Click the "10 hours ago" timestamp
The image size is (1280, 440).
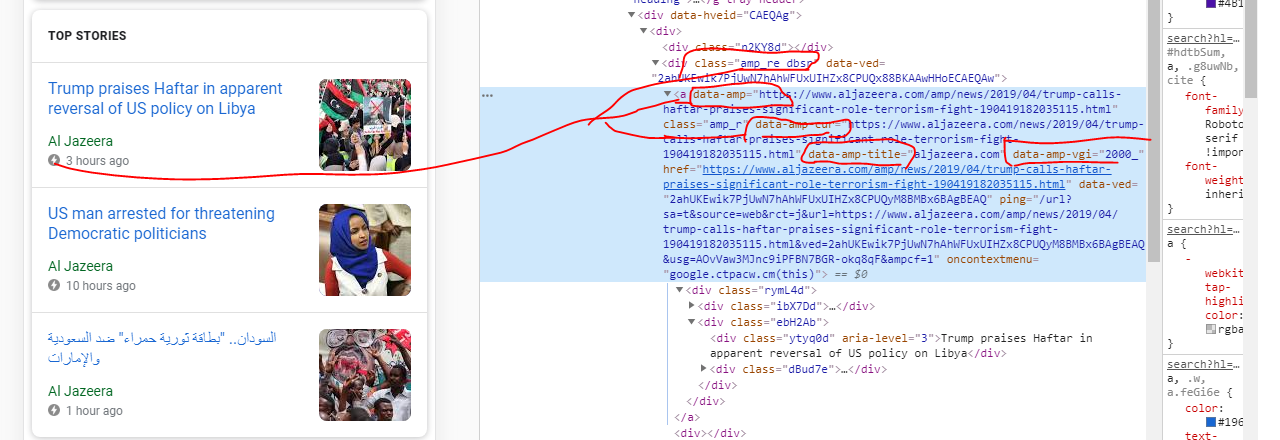[101, 286]
